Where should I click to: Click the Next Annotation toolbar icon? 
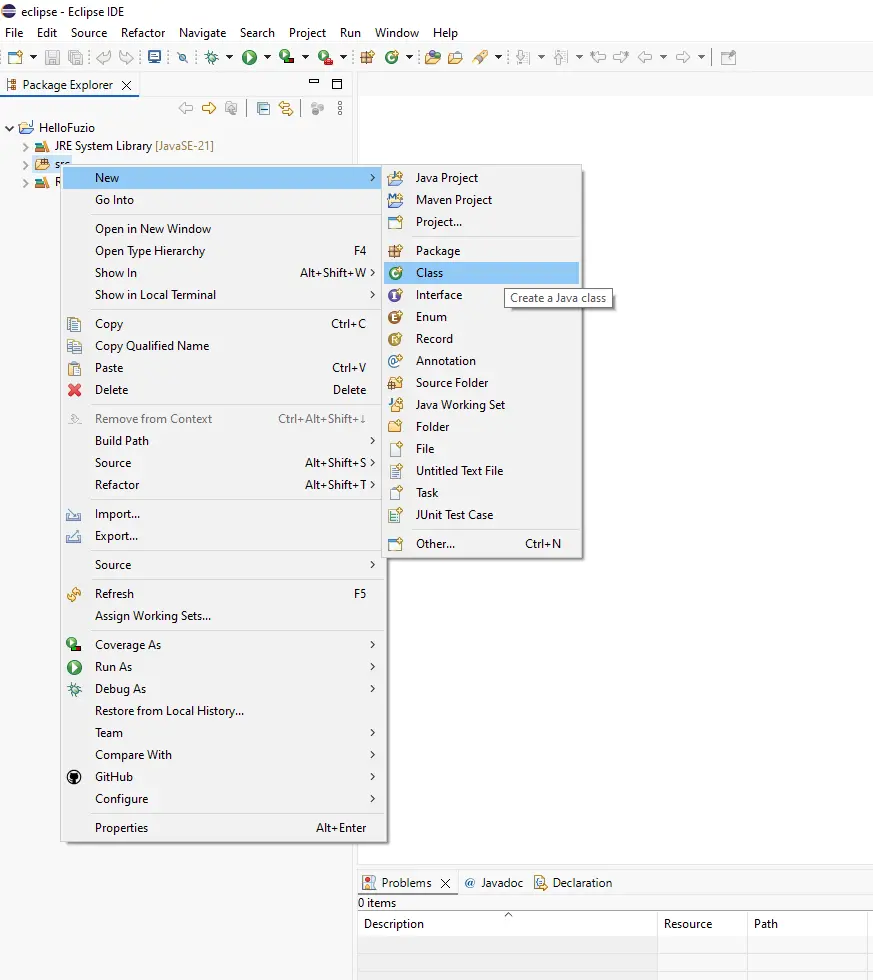pos(523,58)
